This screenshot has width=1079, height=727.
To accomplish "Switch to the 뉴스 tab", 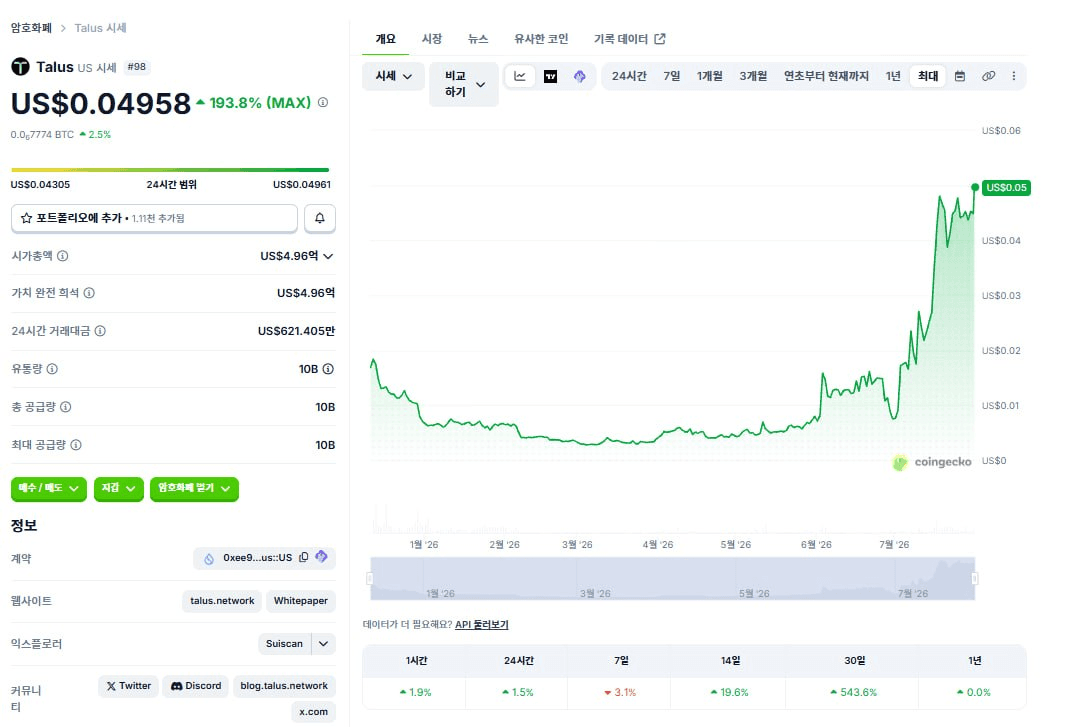I will point(478,39).
